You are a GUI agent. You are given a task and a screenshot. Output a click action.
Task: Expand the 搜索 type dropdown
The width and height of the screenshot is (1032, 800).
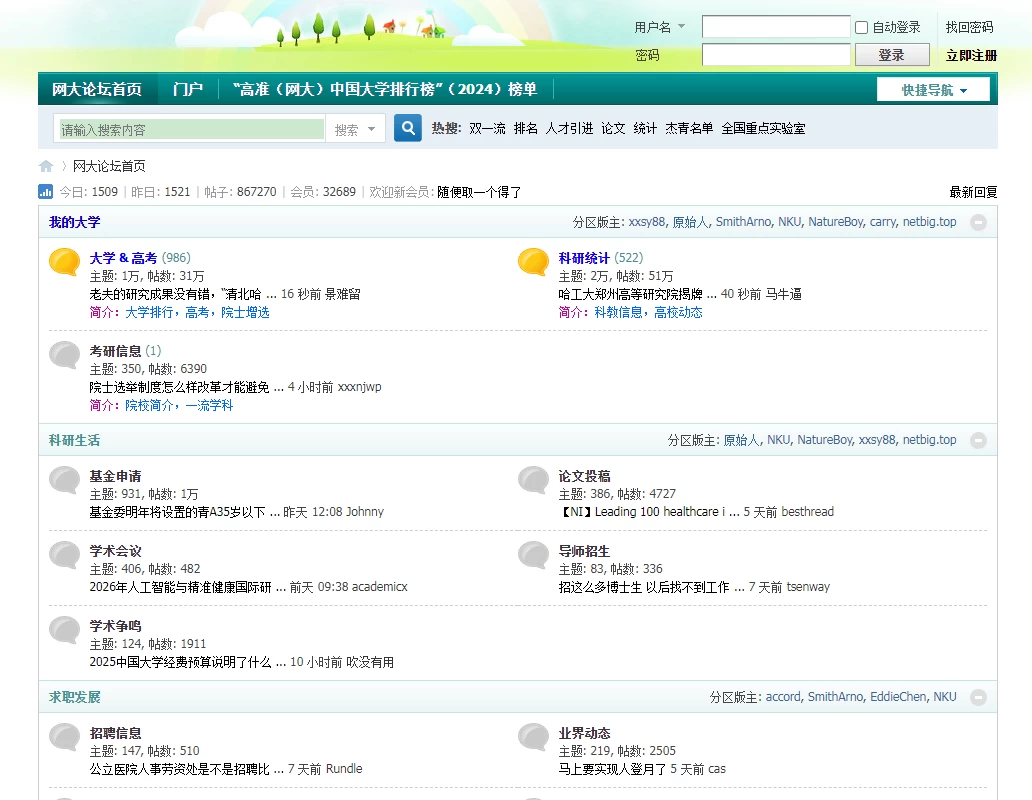pos(355,129)
